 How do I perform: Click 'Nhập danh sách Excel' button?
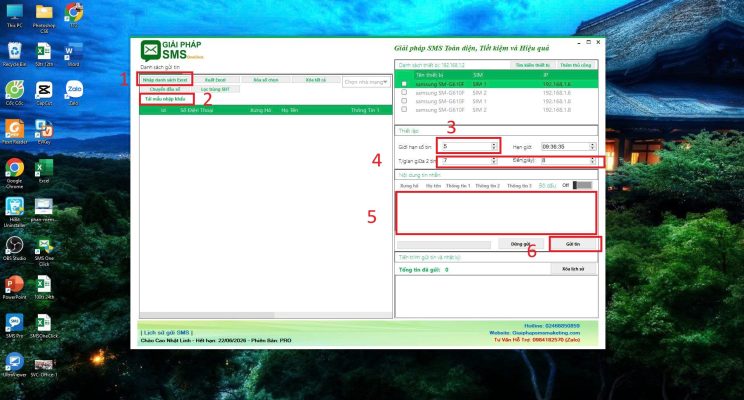pos(165,78)
